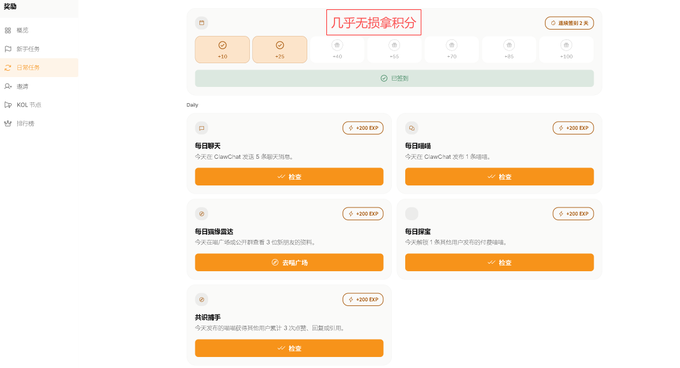The image size is (680, 368).
Task: Click 检查 button under 每日聊天
Action: coord(289,177)
